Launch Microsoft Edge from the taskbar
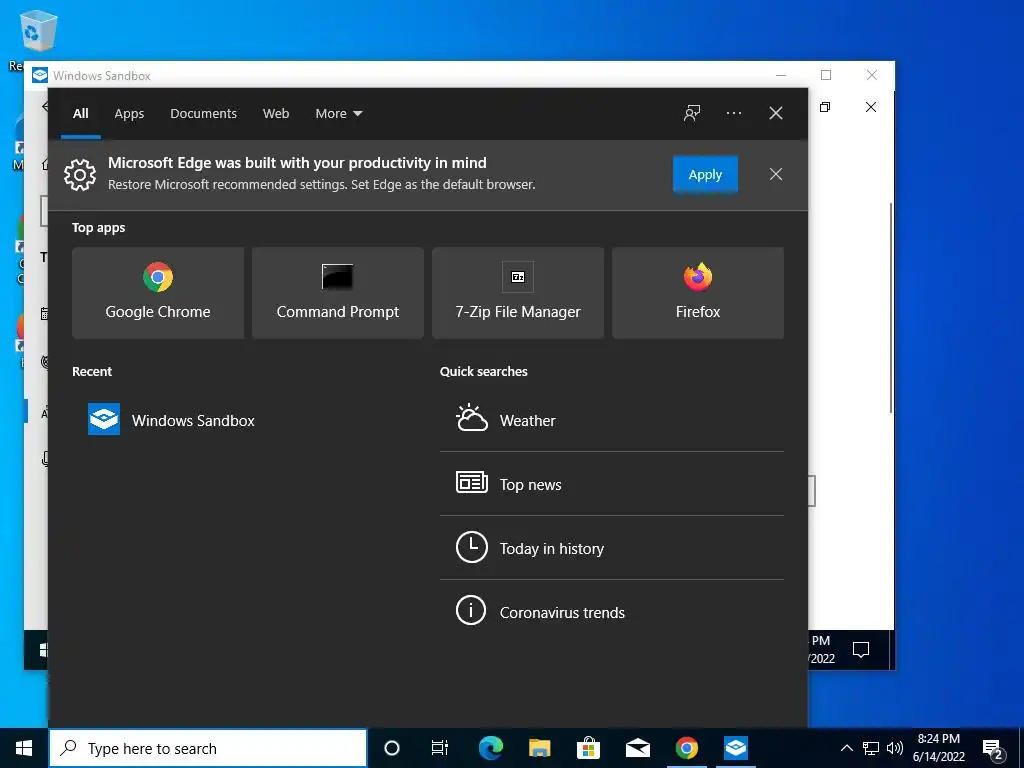The image size is (1024, 768). point(490,748)
